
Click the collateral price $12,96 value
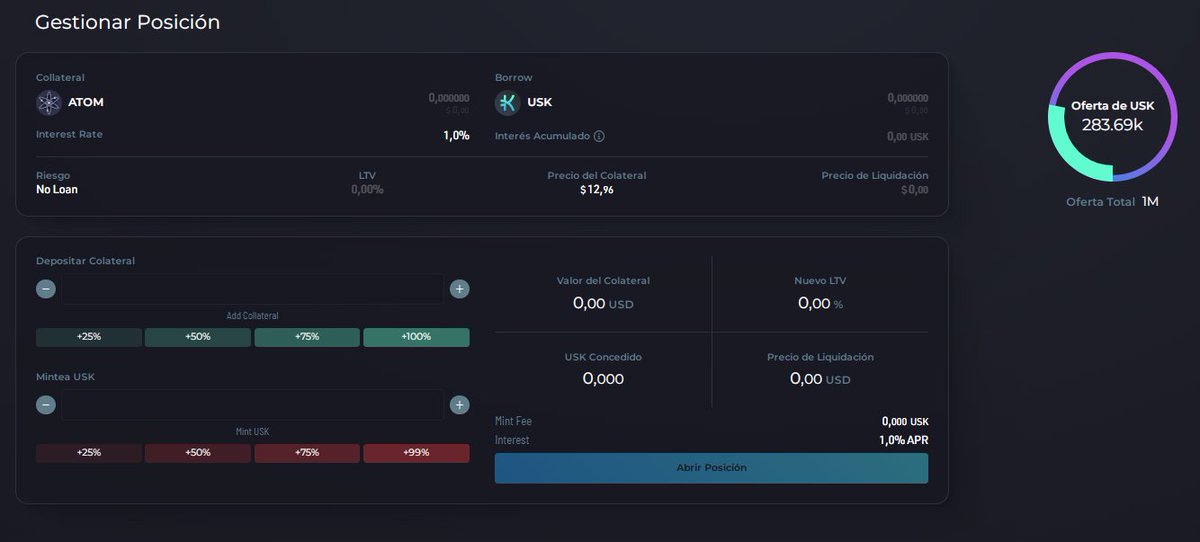(597, 190)
